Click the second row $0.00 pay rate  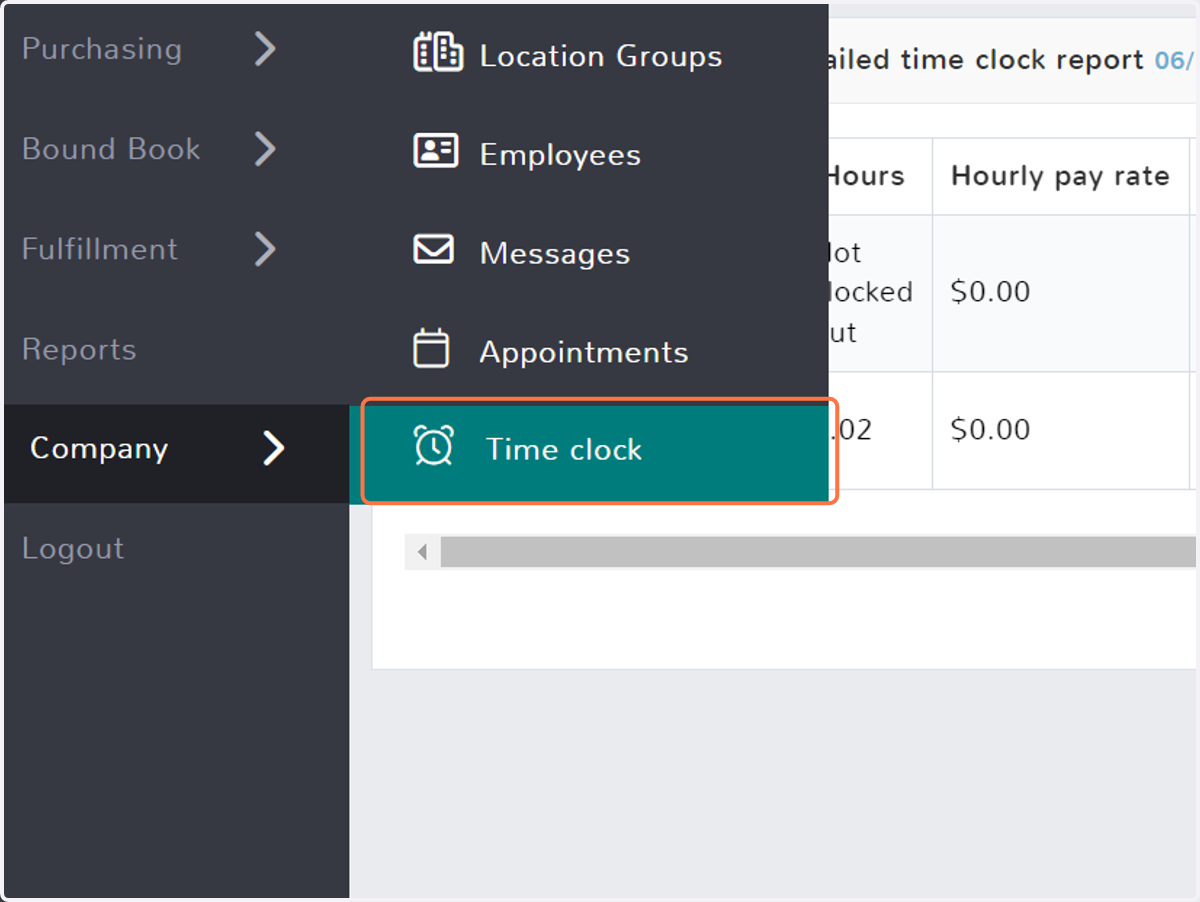click(990, 430)
